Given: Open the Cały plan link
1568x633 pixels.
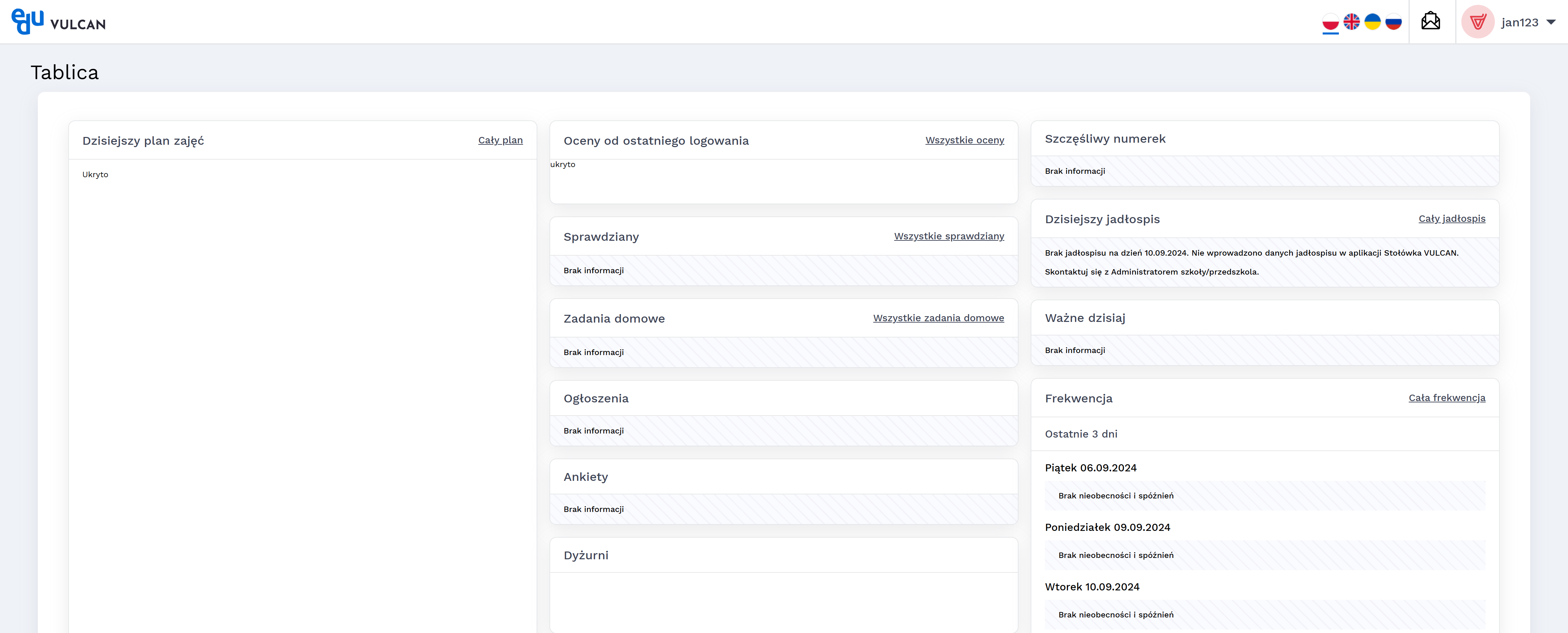Looking at the screenshot, I should click(x=500, y=140).
